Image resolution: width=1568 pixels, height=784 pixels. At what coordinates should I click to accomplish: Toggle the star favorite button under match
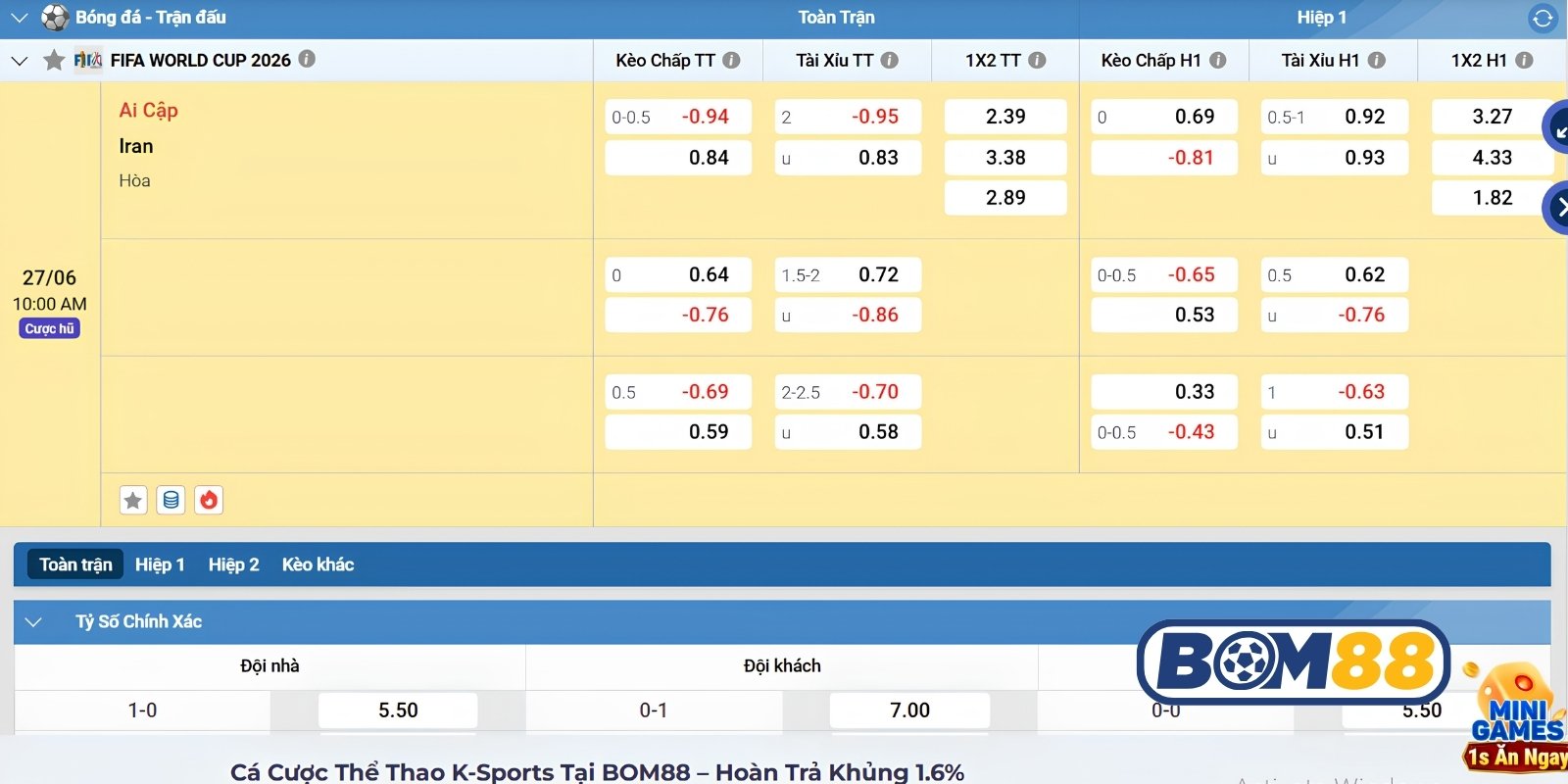[x=133, y=500]
